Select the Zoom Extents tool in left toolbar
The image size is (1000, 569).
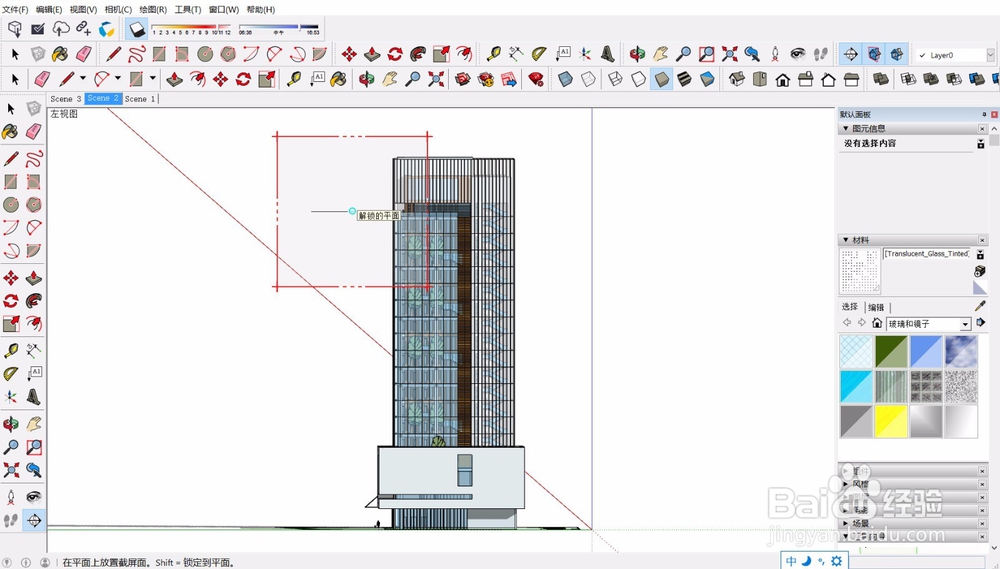(11, 470)
